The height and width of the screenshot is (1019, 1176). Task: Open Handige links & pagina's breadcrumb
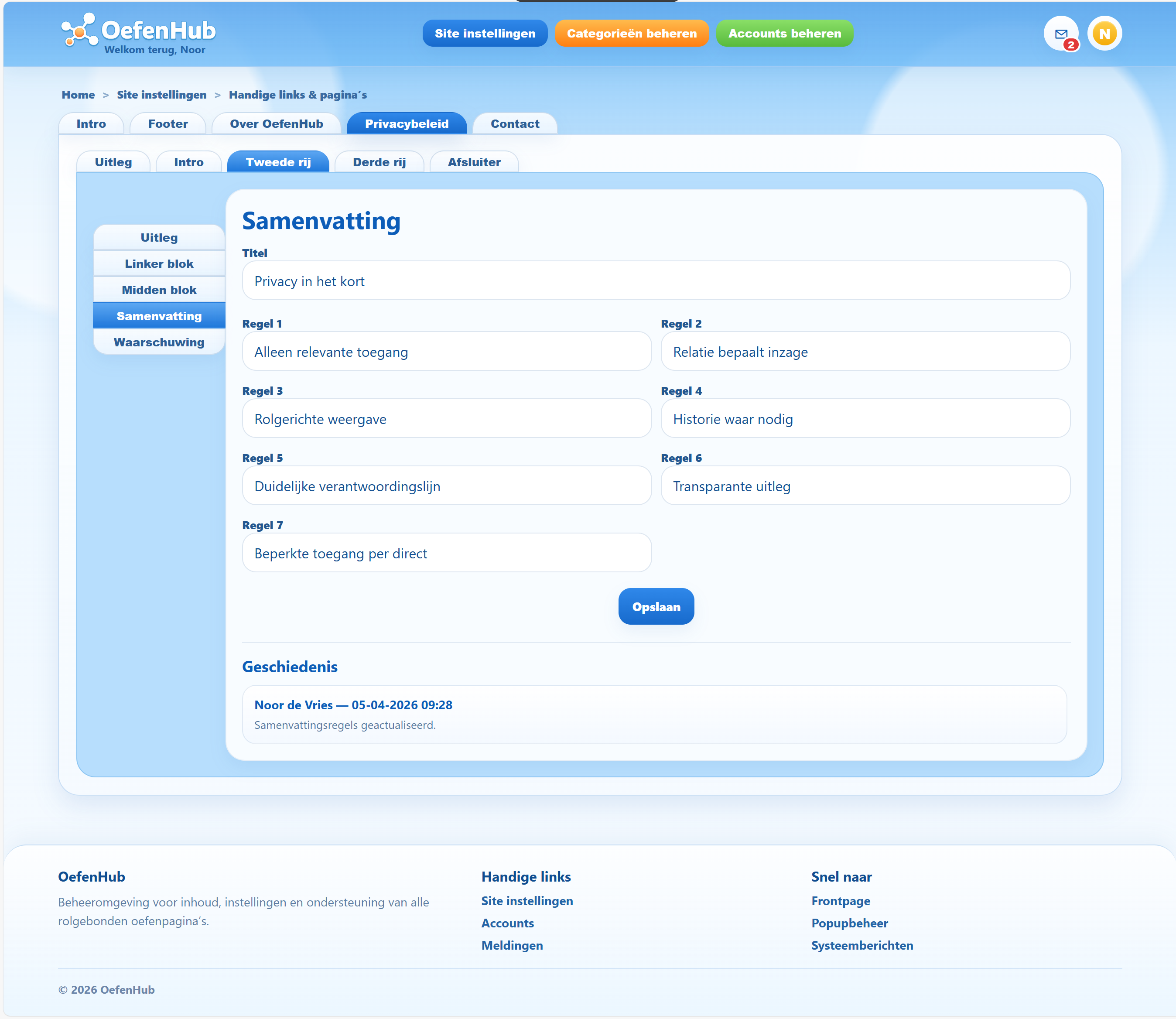tap(298, 95)
